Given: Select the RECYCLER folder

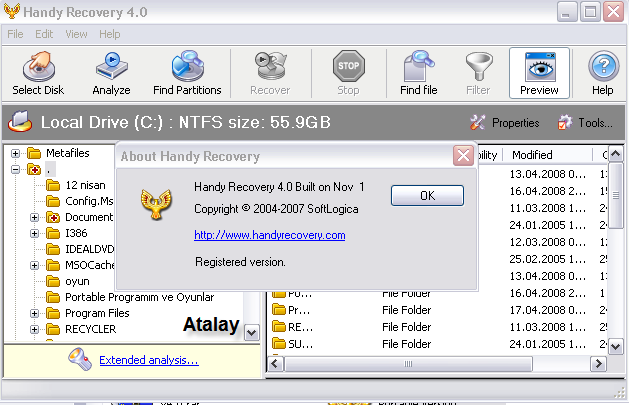Looking at the screenshot, I should (91, 329).
